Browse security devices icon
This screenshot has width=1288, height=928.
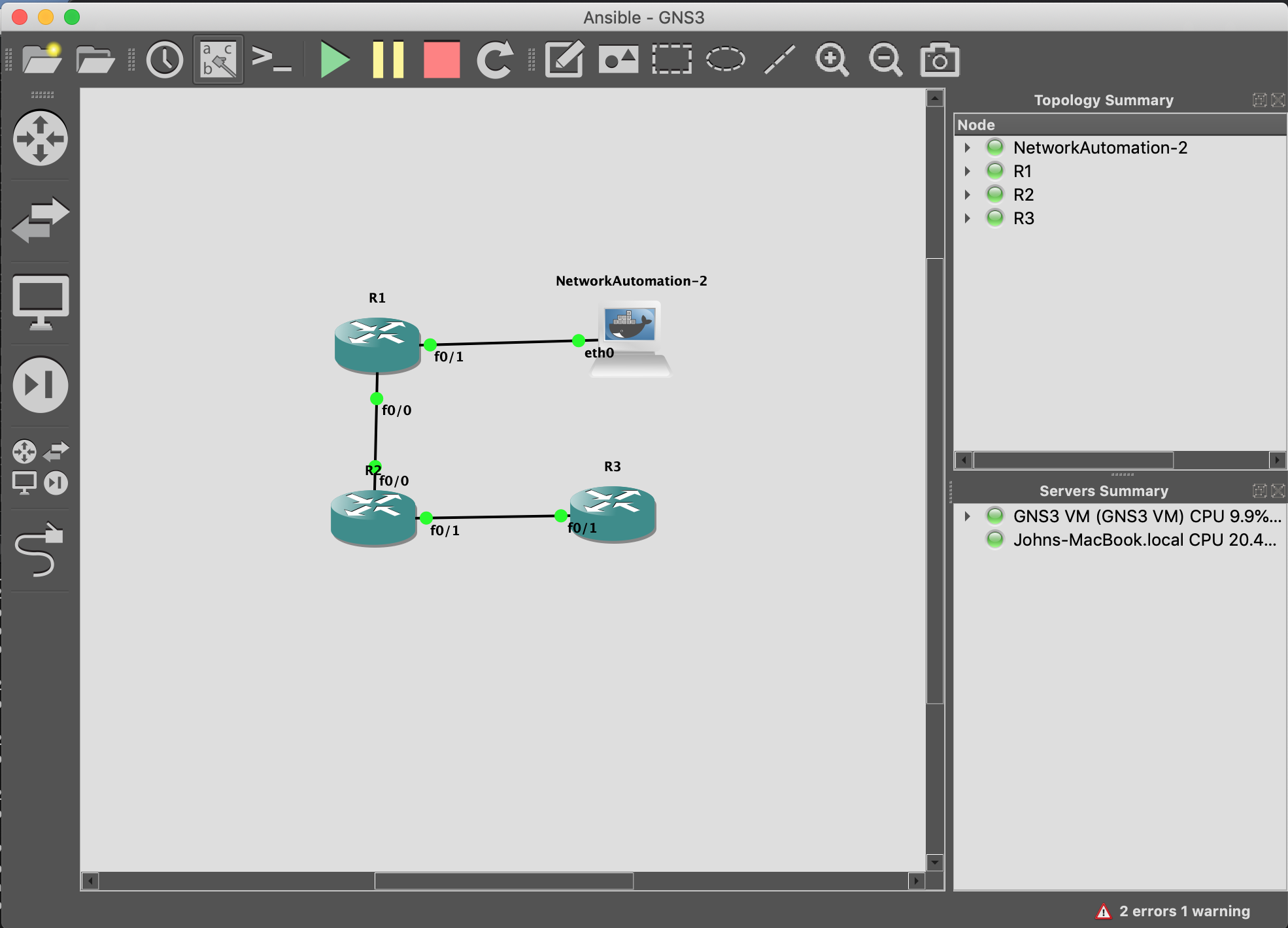[x=41, y=385]
